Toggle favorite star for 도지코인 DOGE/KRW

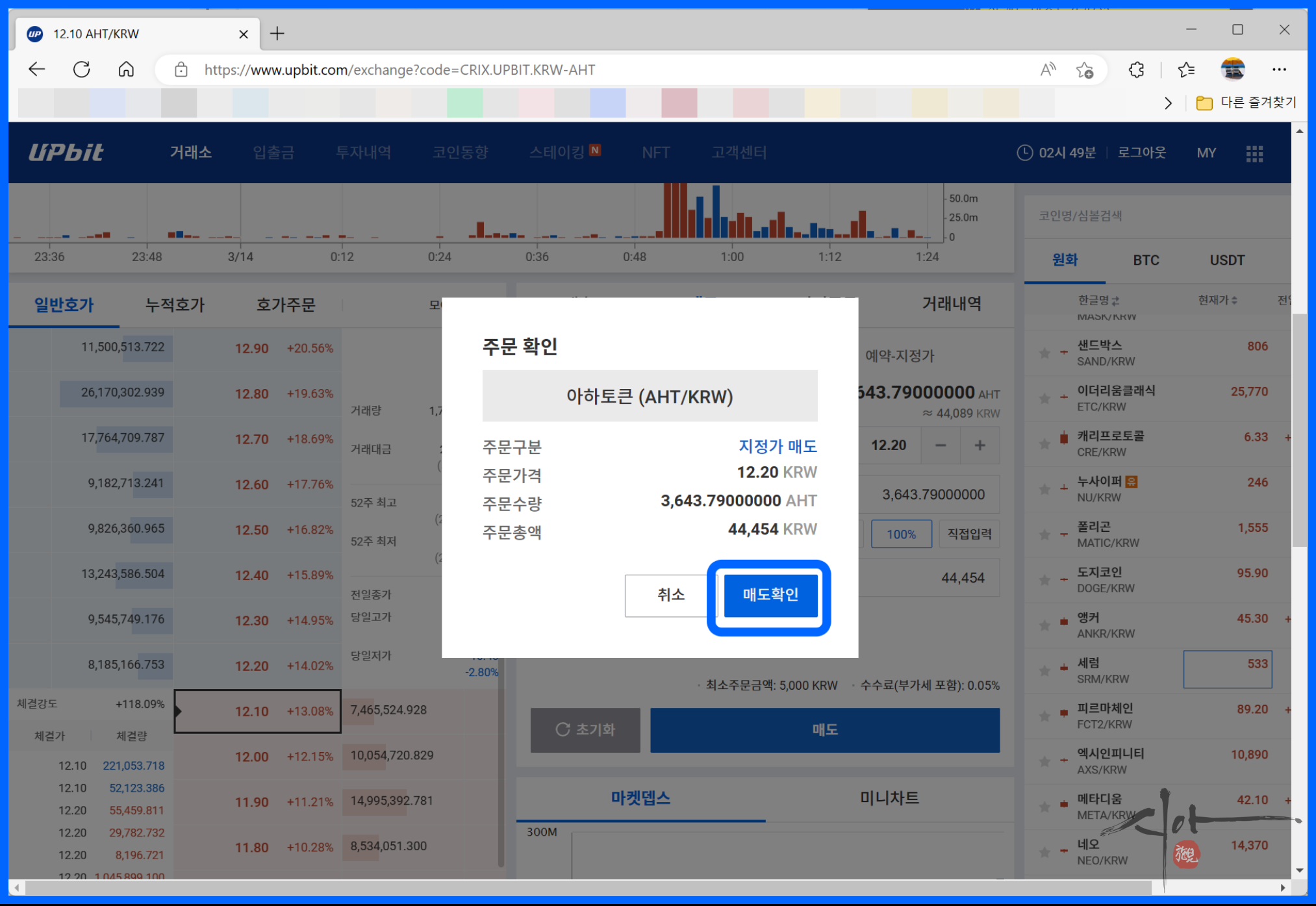pyautogui.click(x=1044, y=580)
